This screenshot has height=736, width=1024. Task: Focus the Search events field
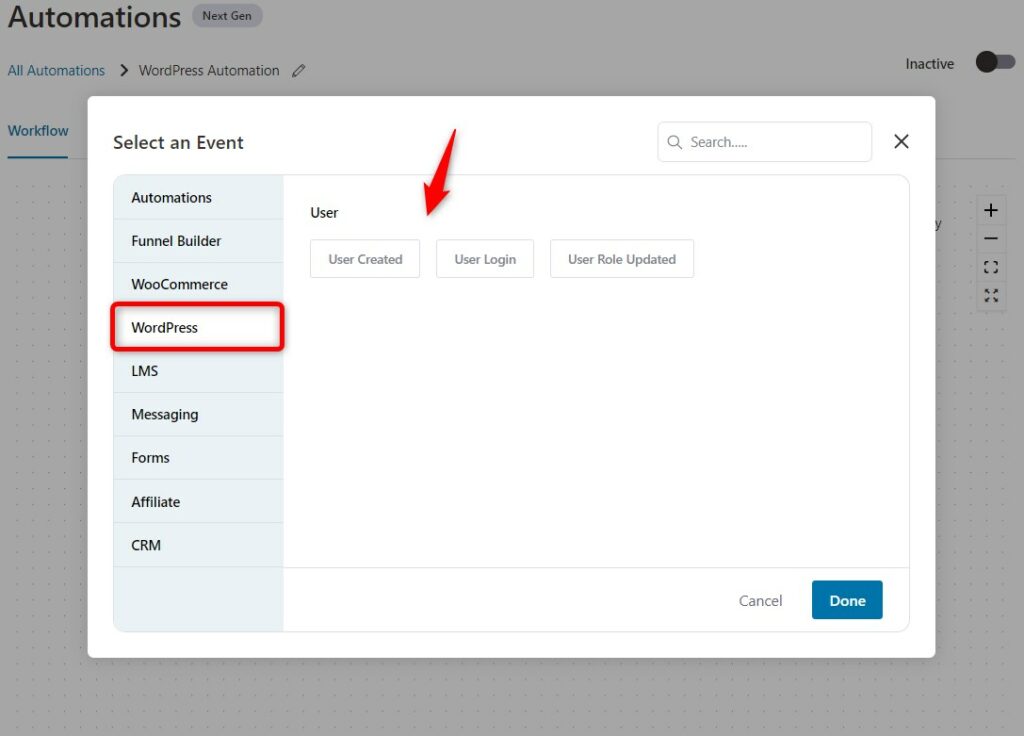click(x=765, y=142)
